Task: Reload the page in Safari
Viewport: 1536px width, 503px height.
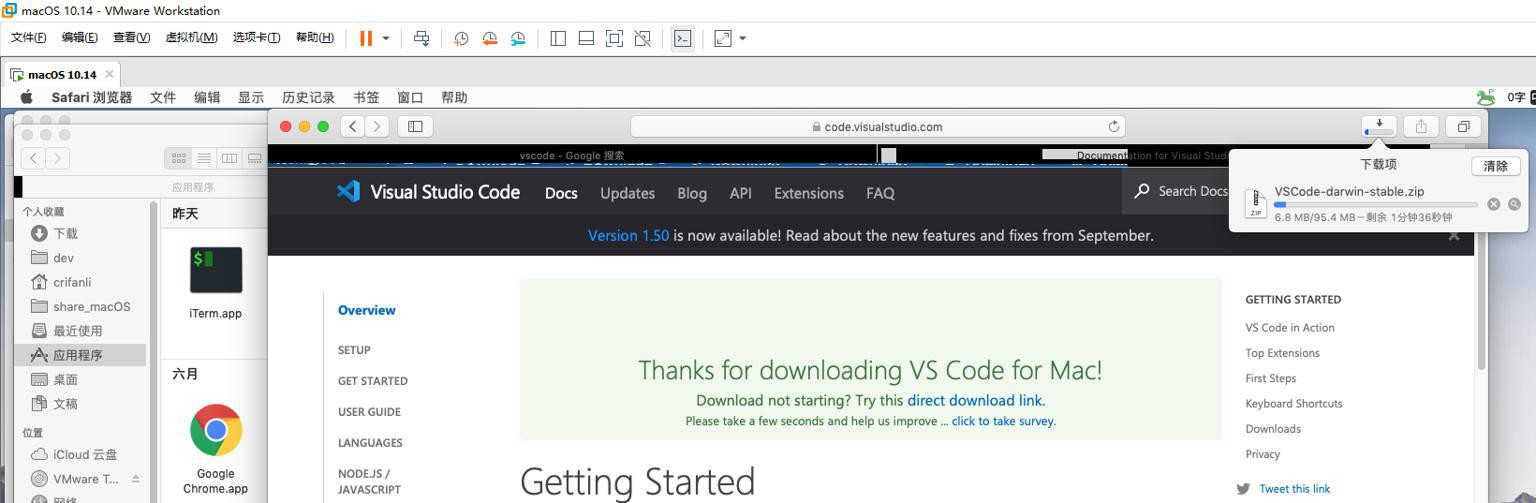Action: coord(1114,126)
